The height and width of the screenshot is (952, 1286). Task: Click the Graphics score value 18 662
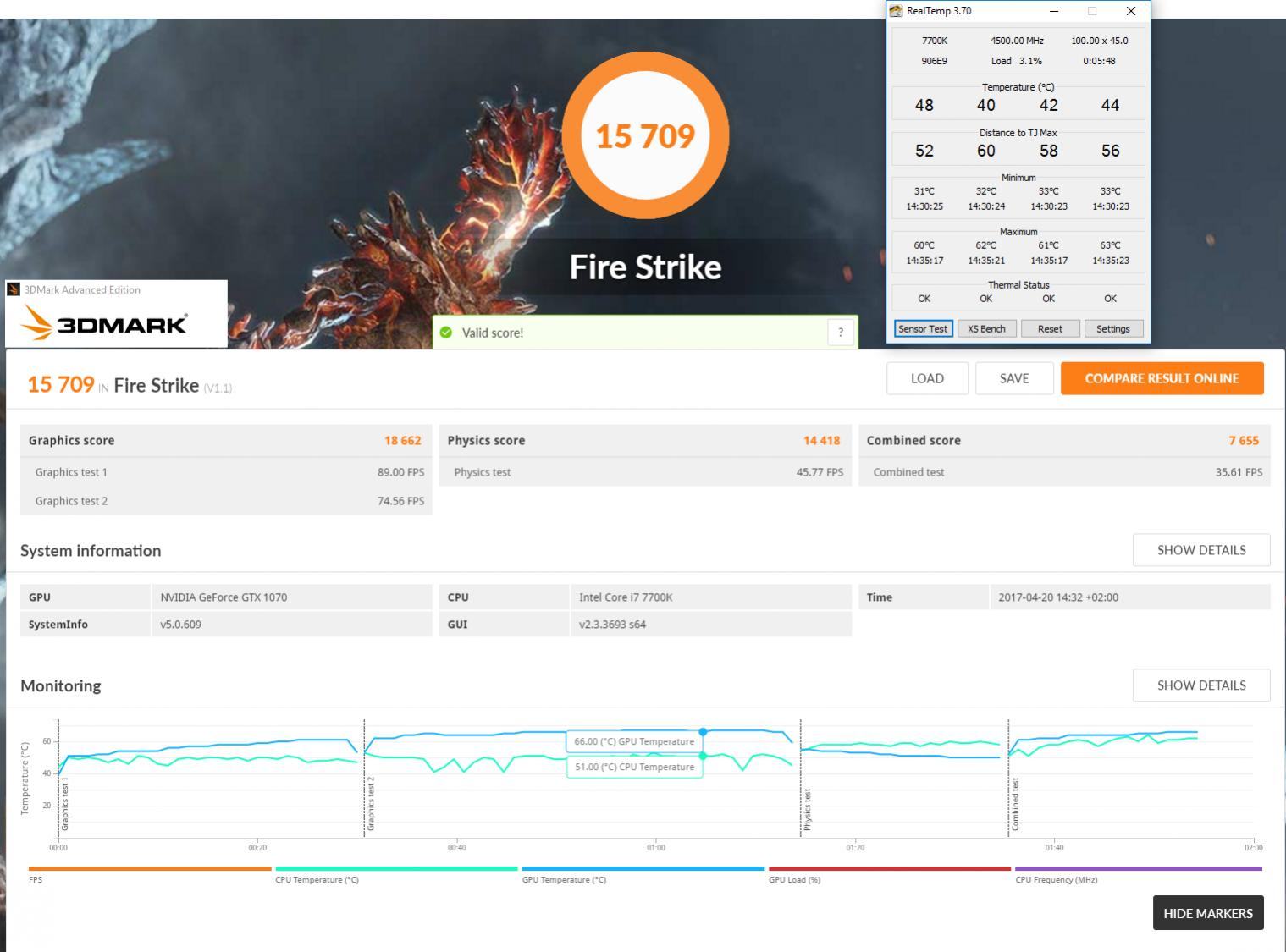pos(402,441)
